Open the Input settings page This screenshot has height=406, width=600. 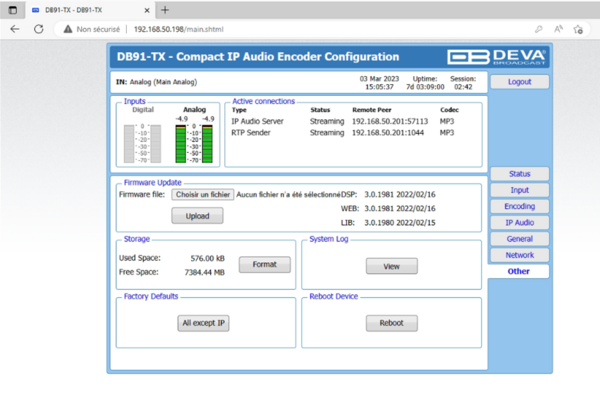click(519, 190)
